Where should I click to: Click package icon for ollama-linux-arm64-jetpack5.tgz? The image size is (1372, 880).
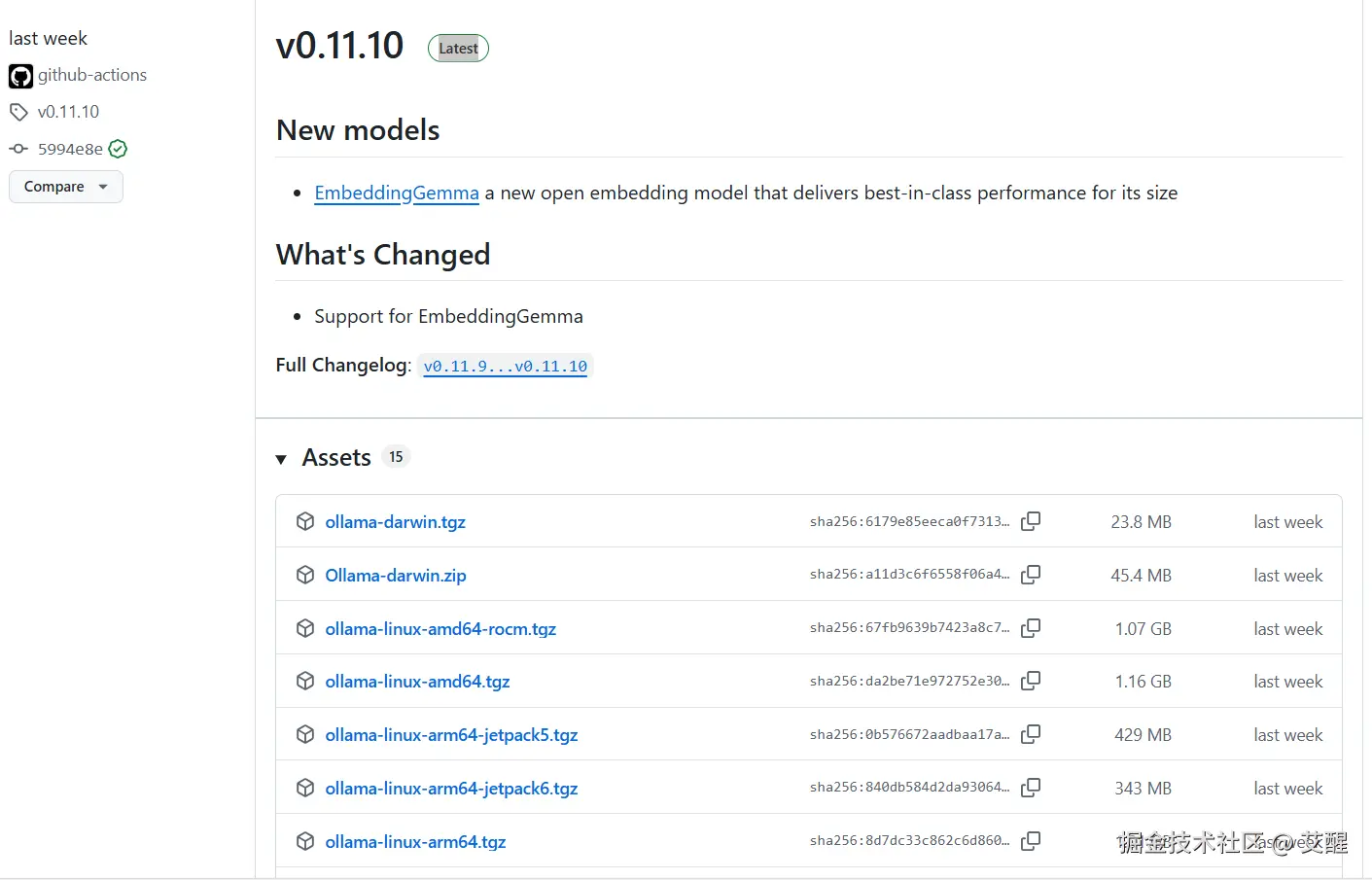pyautogui.click(x=305, y=734)
